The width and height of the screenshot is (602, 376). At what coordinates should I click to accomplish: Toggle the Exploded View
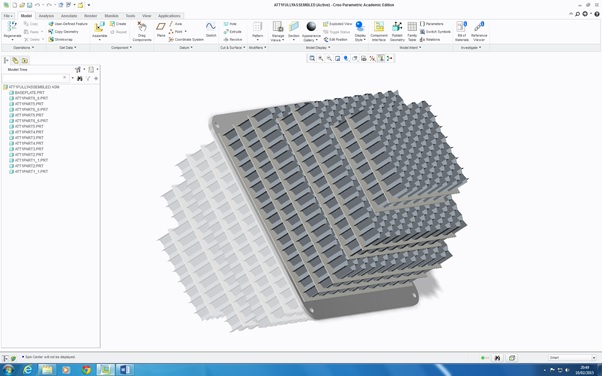[337, 24]
